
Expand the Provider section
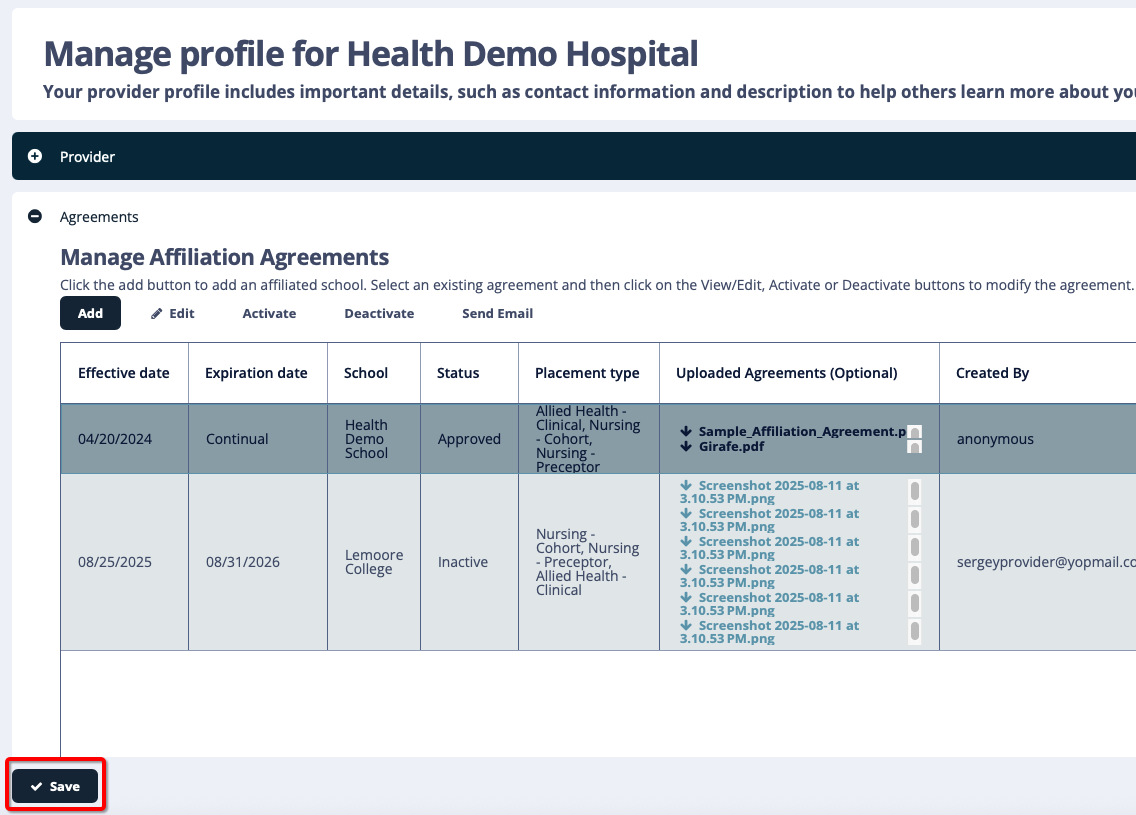coord(35,156)
